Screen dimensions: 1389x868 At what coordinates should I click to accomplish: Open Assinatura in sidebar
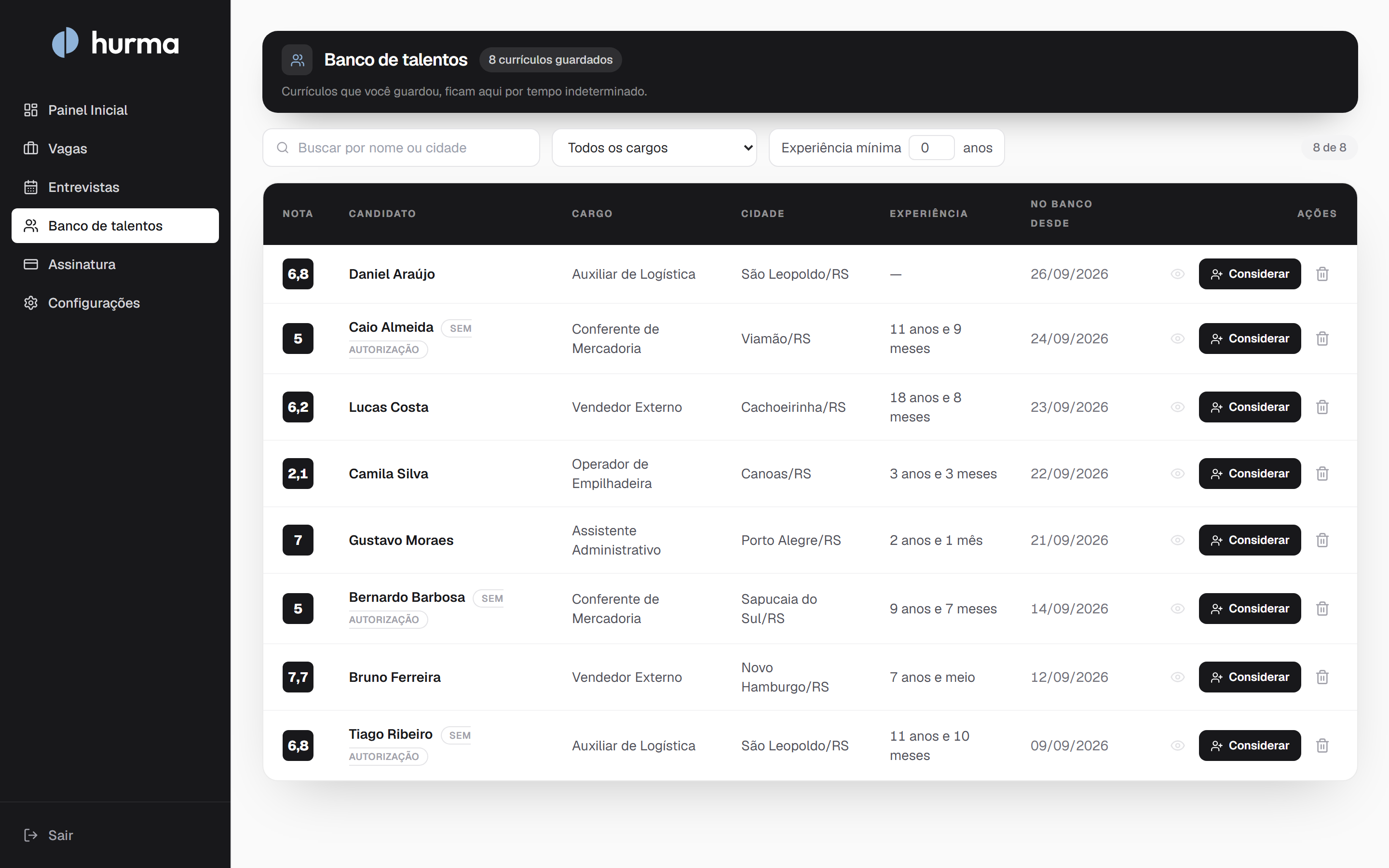click(x=115, y=264)
